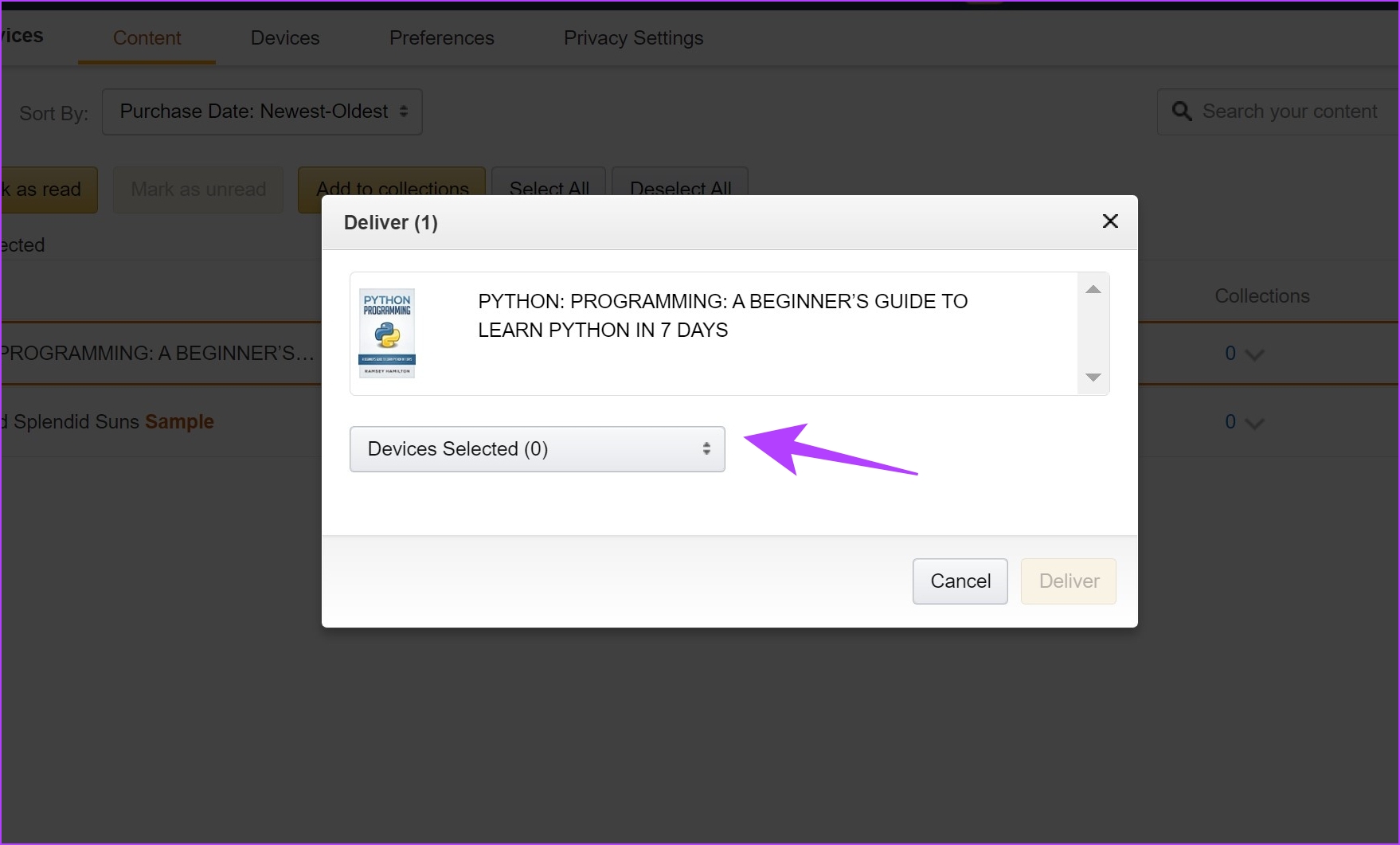Click the Cancel button
1400x845 pixels.
[x=960, y=581]
